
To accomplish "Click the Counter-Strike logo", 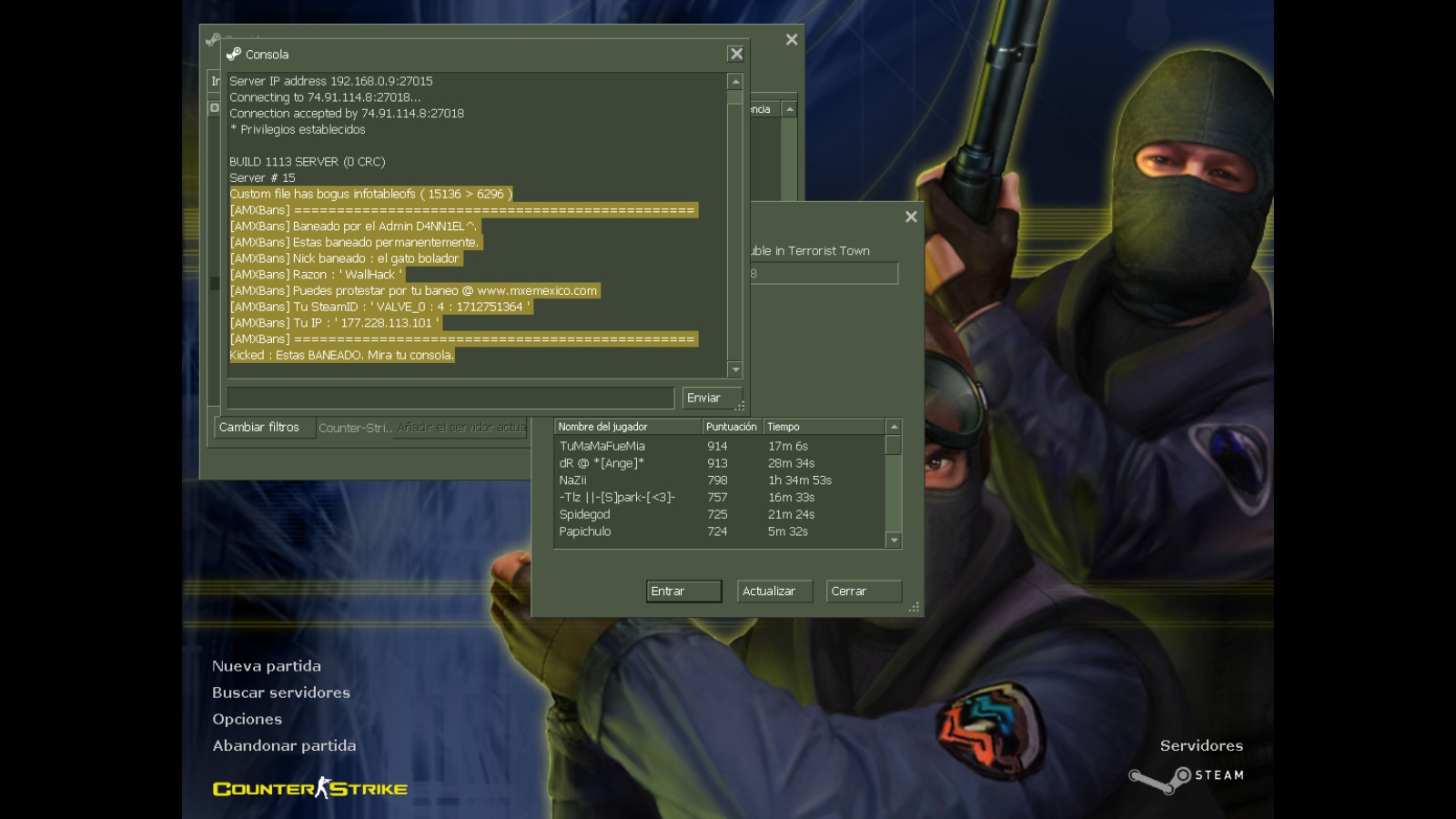I will 310,788.
